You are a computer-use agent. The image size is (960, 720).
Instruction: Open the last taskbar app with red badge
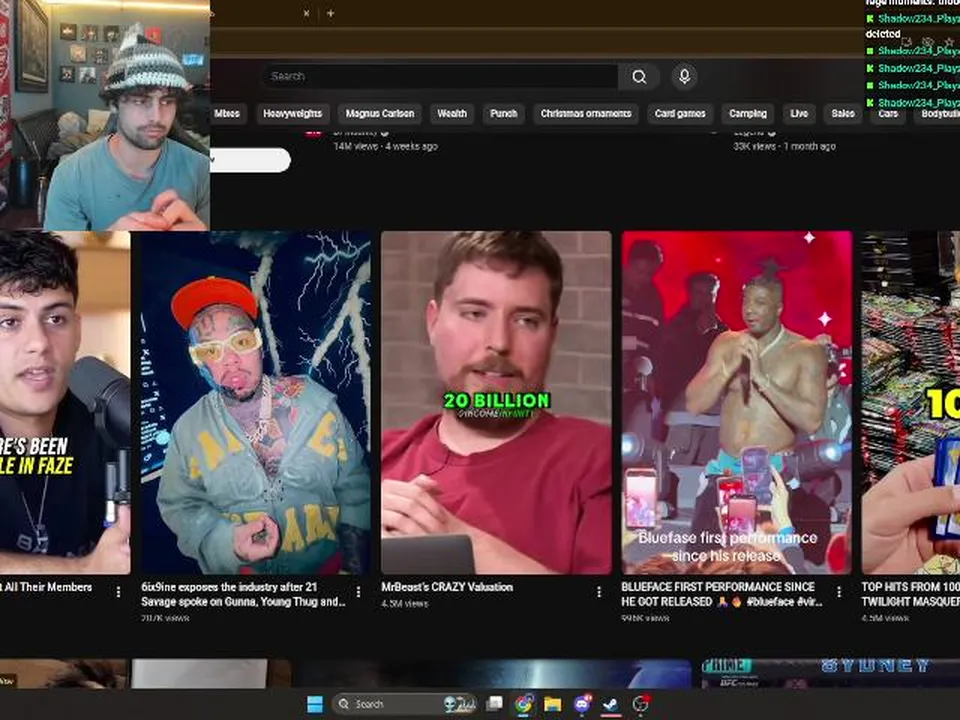(x=640, y=704)
